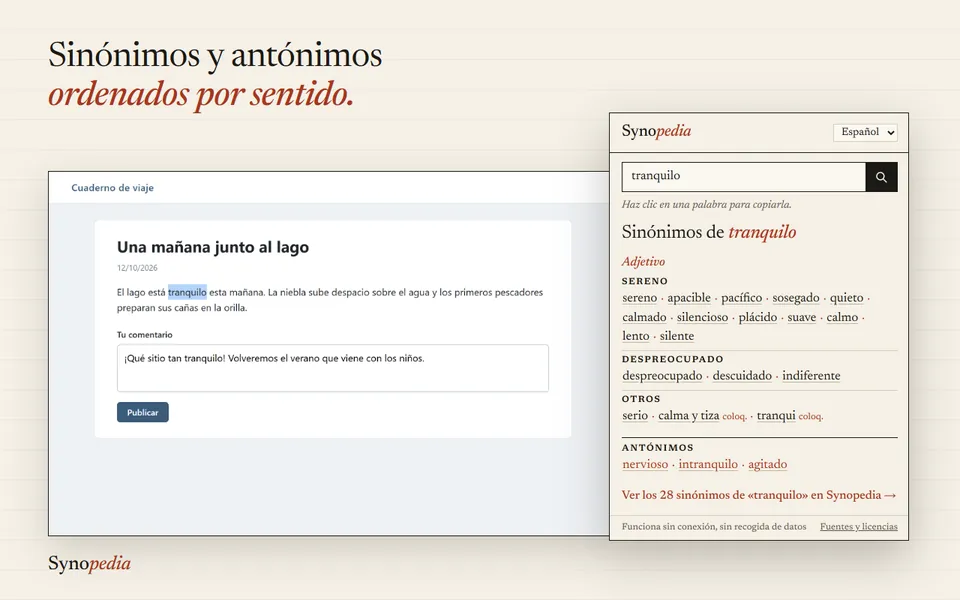960x600 pixels.
Task: Click the highlighted word tranquilo in the article
Action: pyautogui.click(x=187, y=292)
